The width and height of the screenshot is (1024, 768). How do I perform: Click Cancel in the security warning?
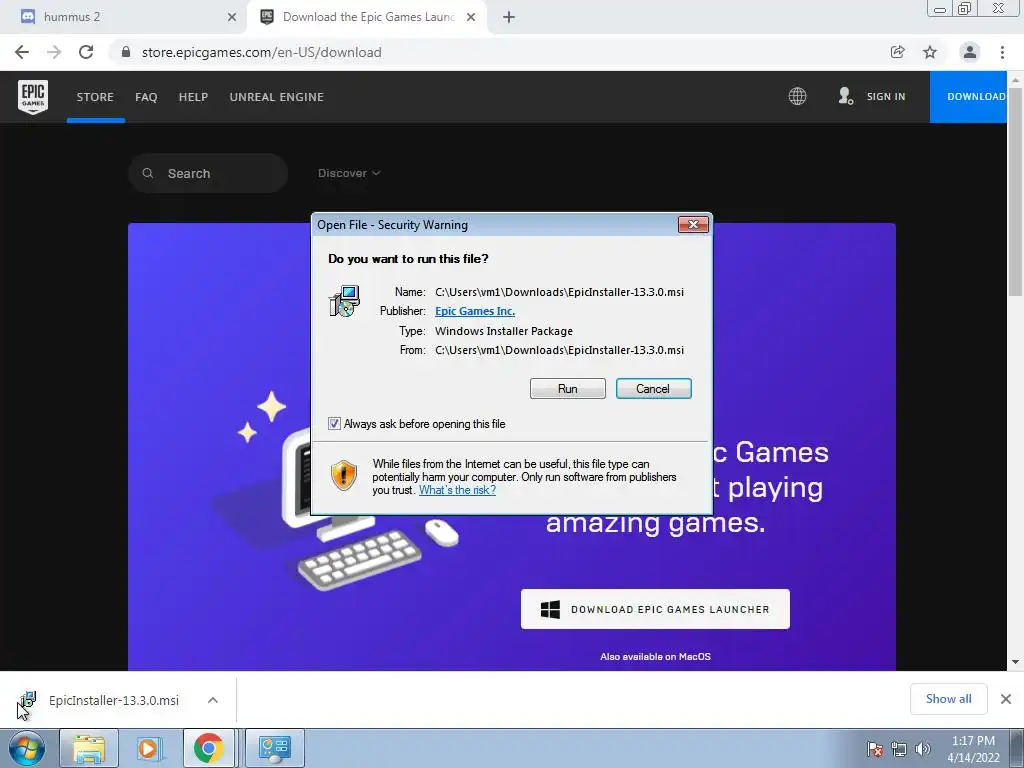click(x=653, y=389)
